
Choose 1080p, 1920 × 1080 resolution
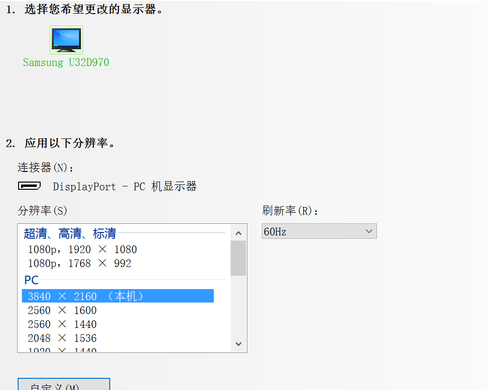(82, 249)
